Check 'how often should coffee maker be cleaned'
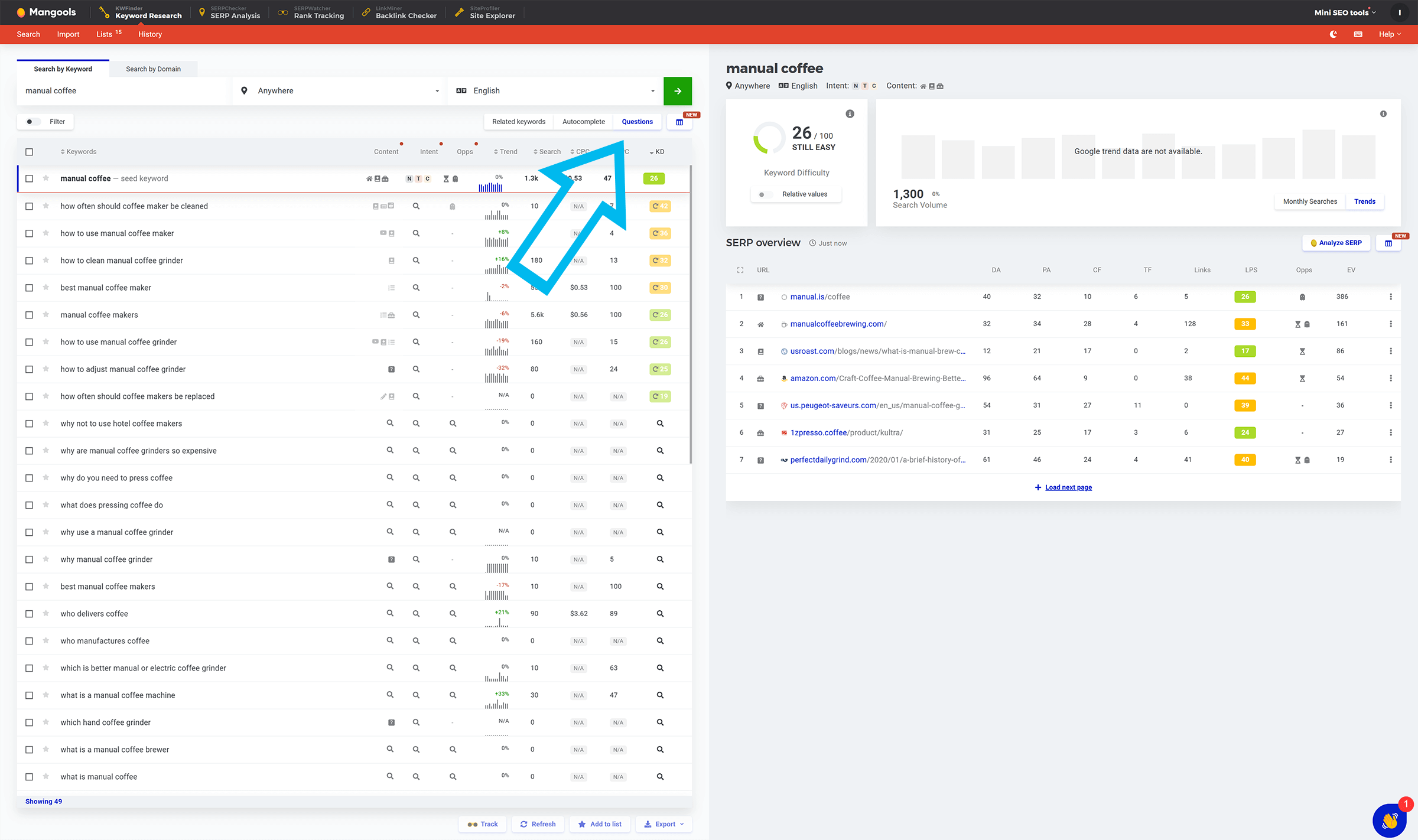This screenshot has height=840, width=1418. (29, 206)
